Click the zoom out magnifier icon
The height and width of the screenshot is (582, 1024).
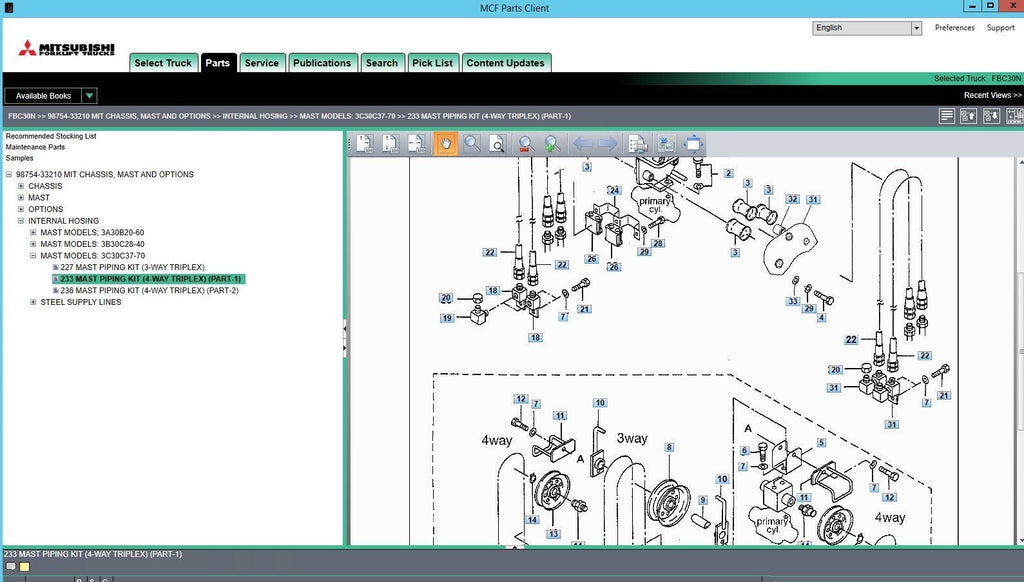[x=525, y=144]
